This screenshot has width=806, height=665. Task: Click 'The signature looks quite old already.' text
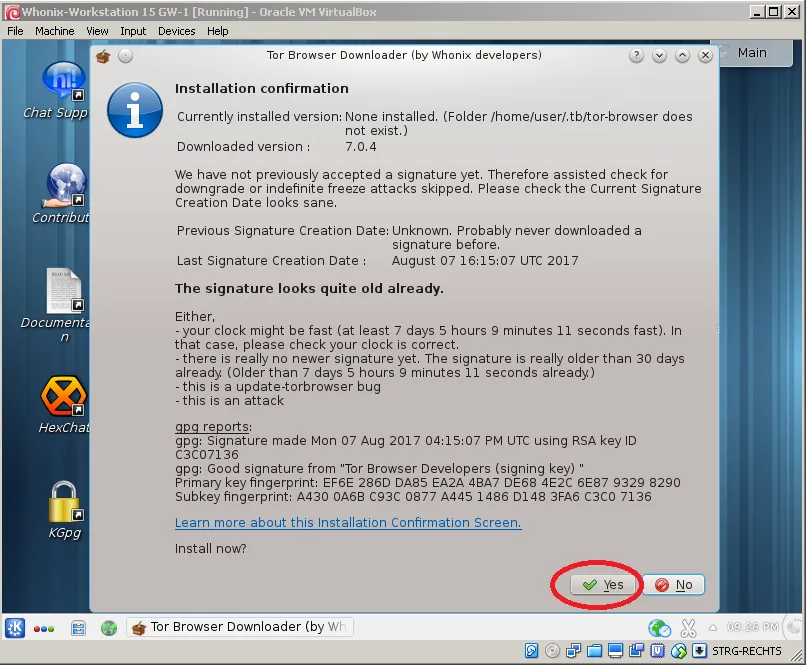[x=309, y=288]
